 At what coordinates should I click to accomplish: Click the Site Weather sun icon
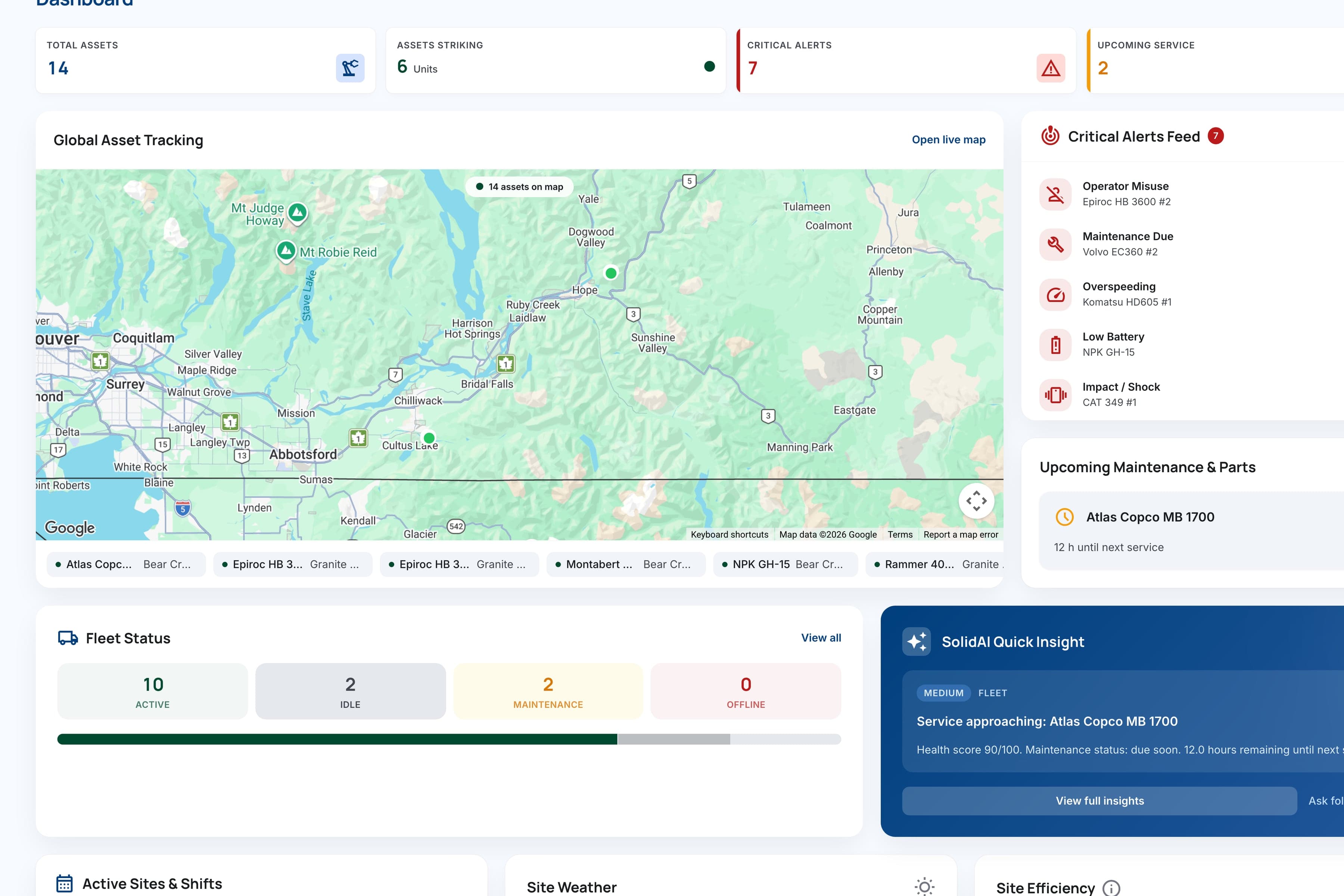(924, 887)
